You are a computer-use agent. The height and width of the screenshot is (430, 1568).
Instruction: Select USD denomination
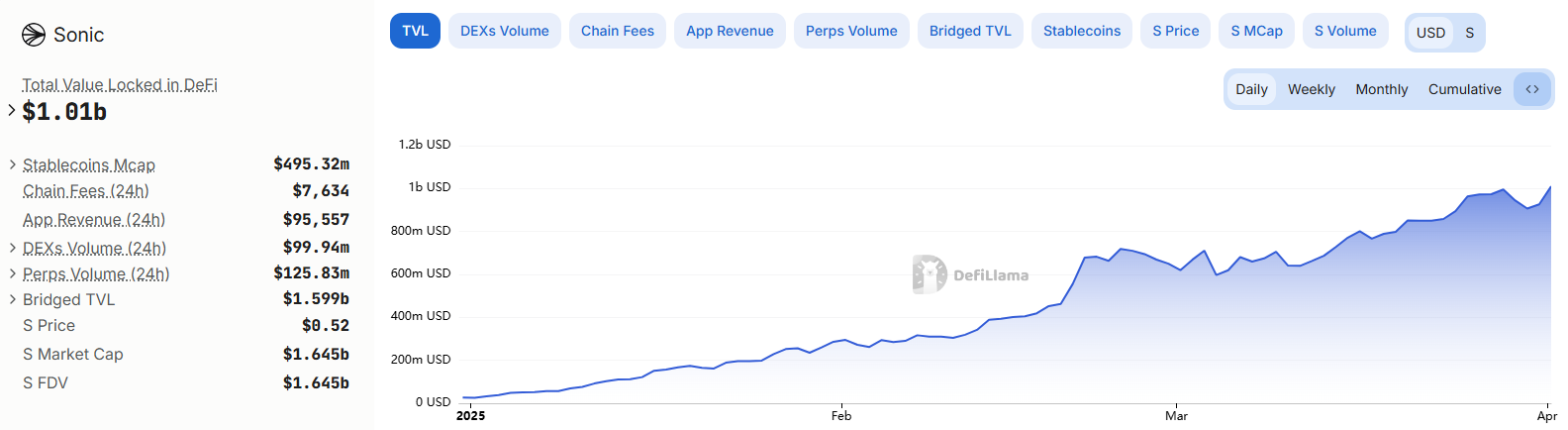[1430, 33]
